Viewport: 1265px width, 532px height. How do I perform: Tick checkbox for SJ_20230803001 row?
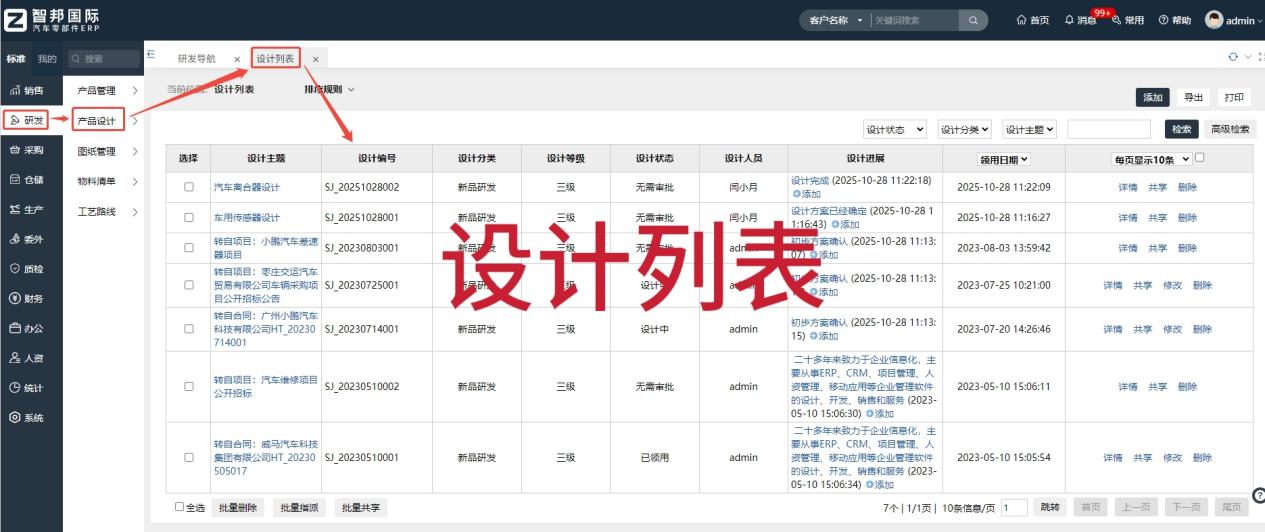(189, 247)
